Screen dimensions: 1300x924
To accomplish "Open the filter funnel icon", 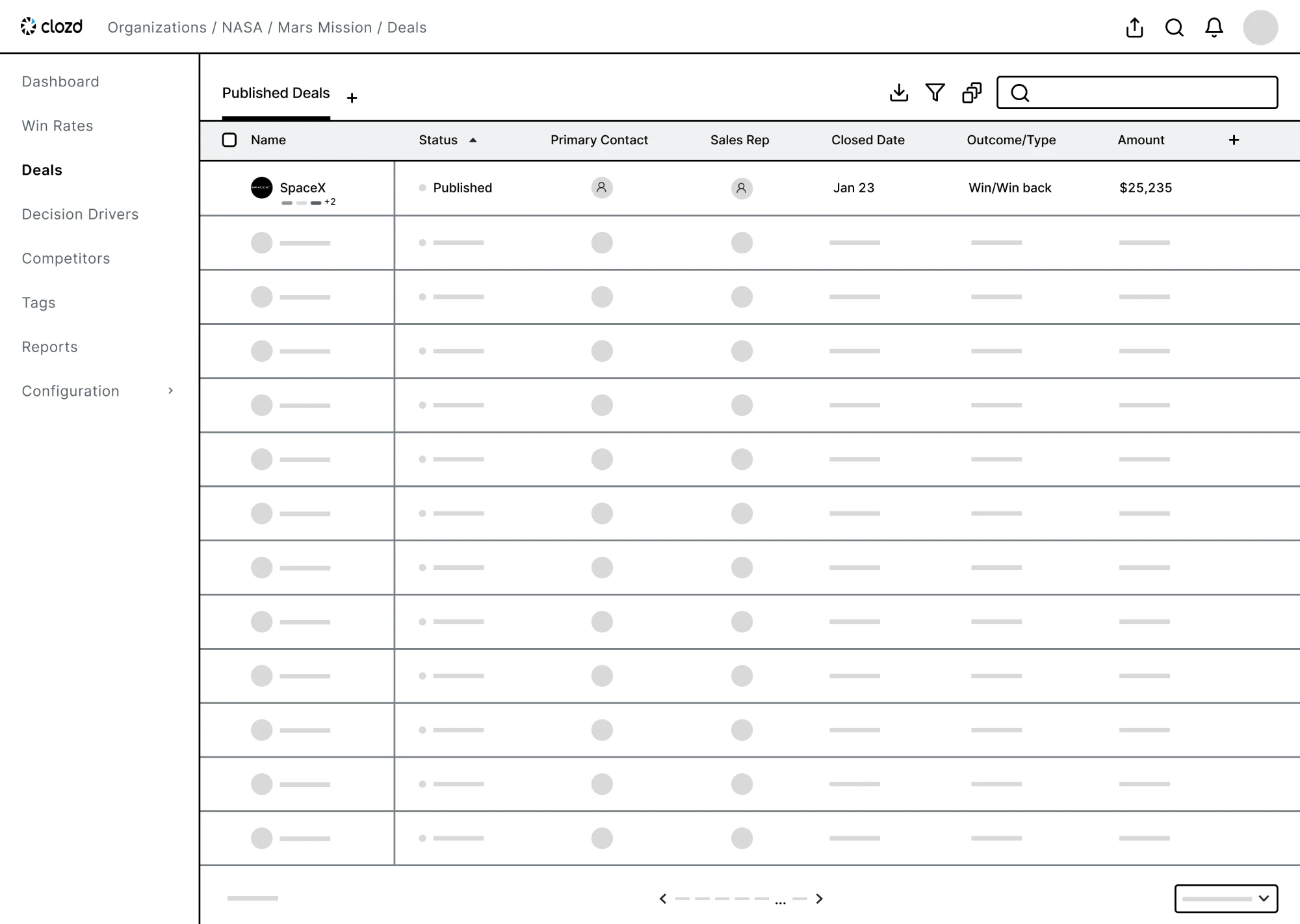I will pos(935,93).
